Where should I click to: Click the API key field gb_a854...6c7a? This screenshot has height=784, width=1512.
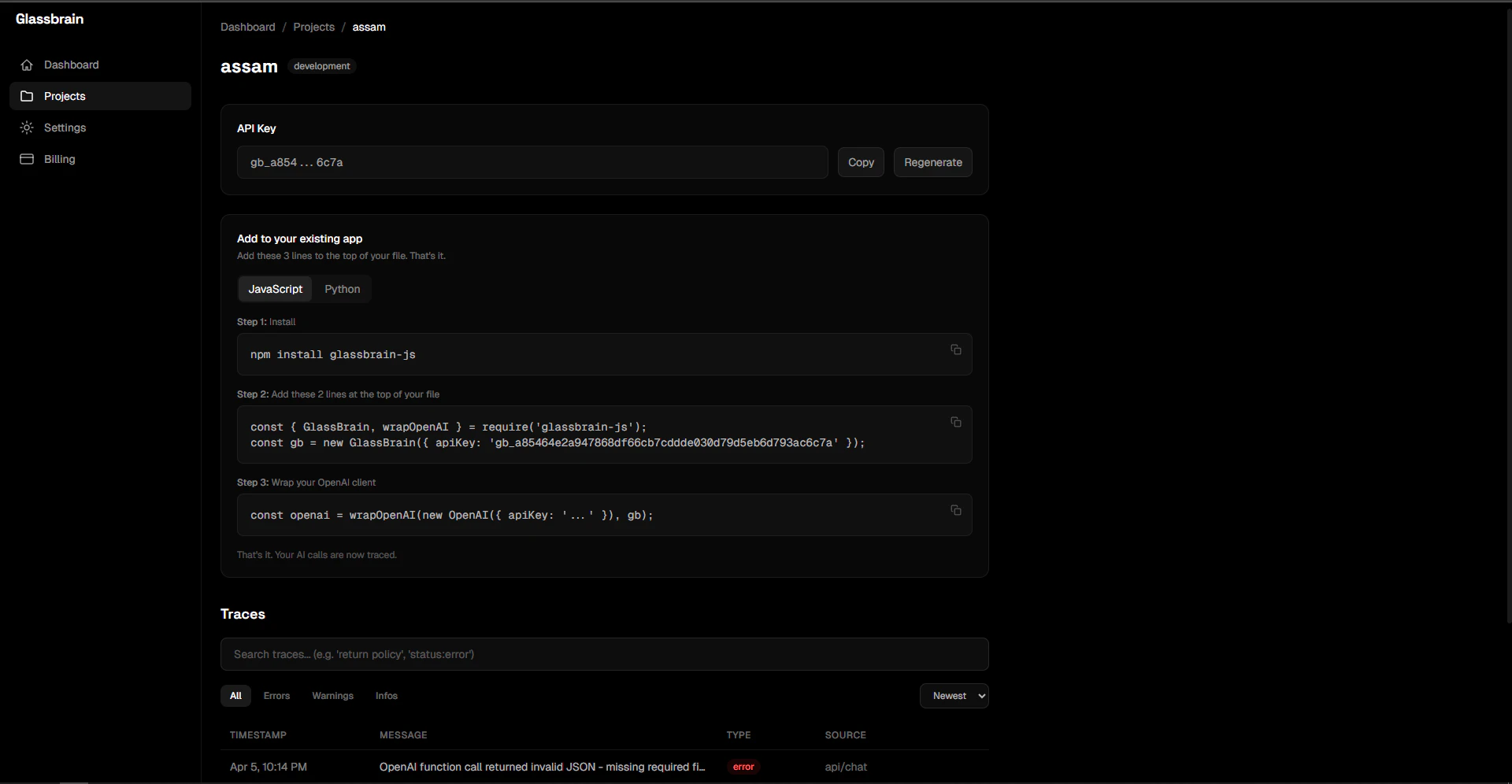coord(532,162)
